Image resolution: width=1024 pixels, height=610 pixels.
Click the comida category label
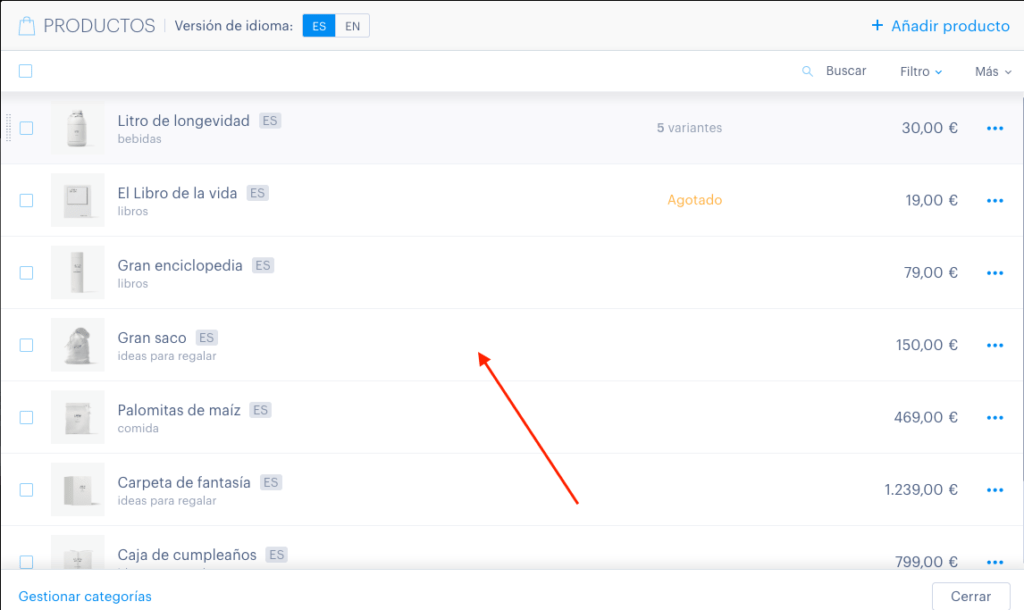(138, 428)
